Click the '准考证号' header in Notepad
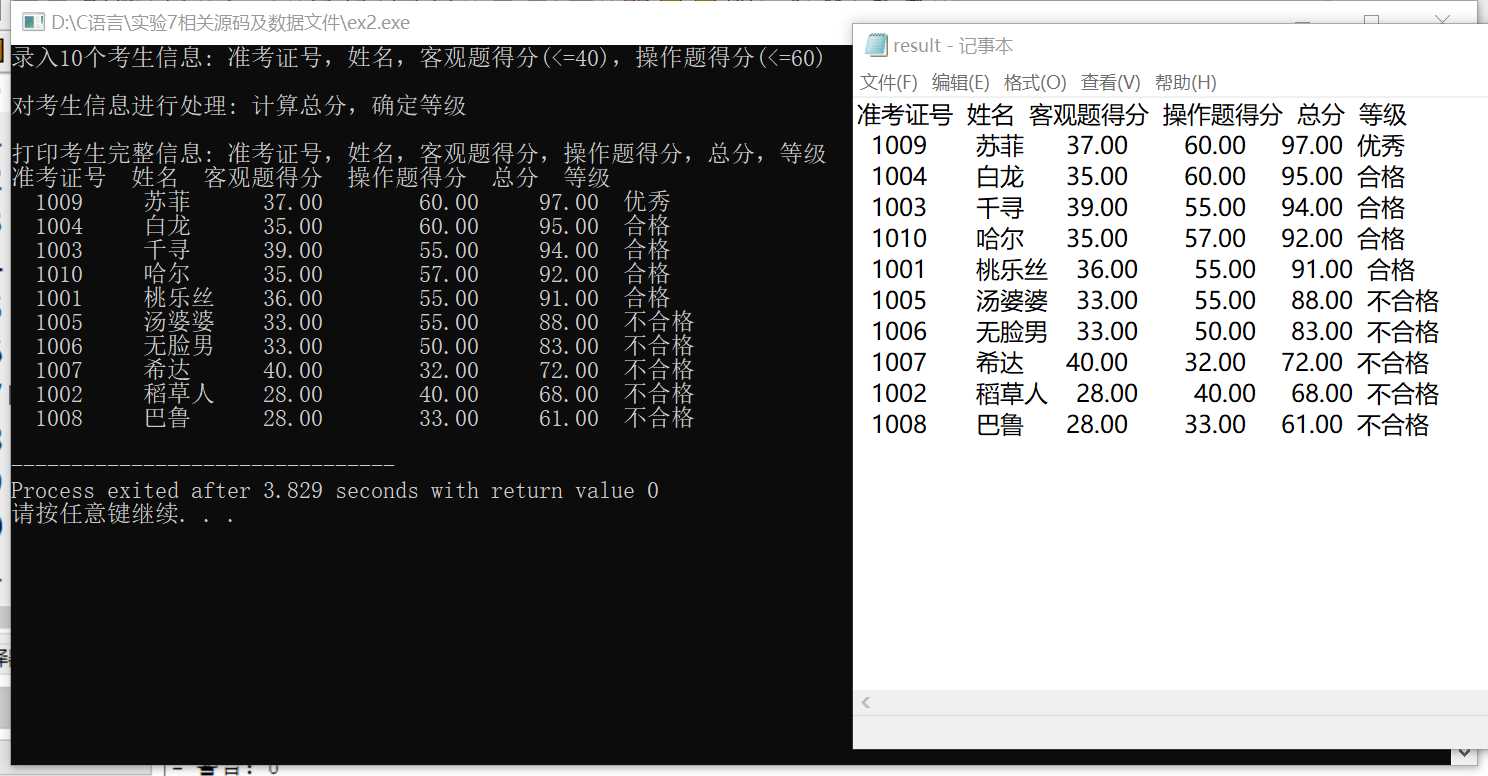The image size is (1488, 776). [905, 115]
